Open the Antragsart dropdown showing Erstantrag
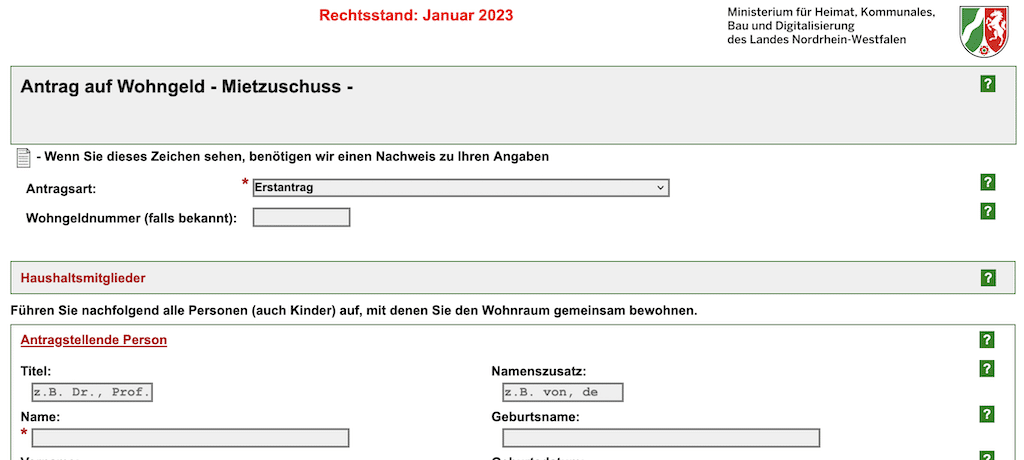The image size is (1024, 460). point(460,188)
